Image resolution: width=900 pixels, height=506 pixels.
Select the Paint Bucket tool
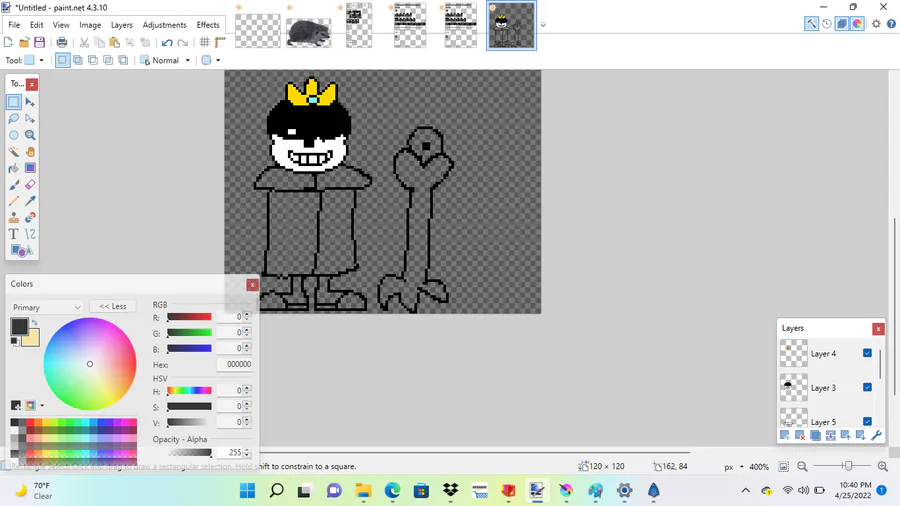[14, 168]
